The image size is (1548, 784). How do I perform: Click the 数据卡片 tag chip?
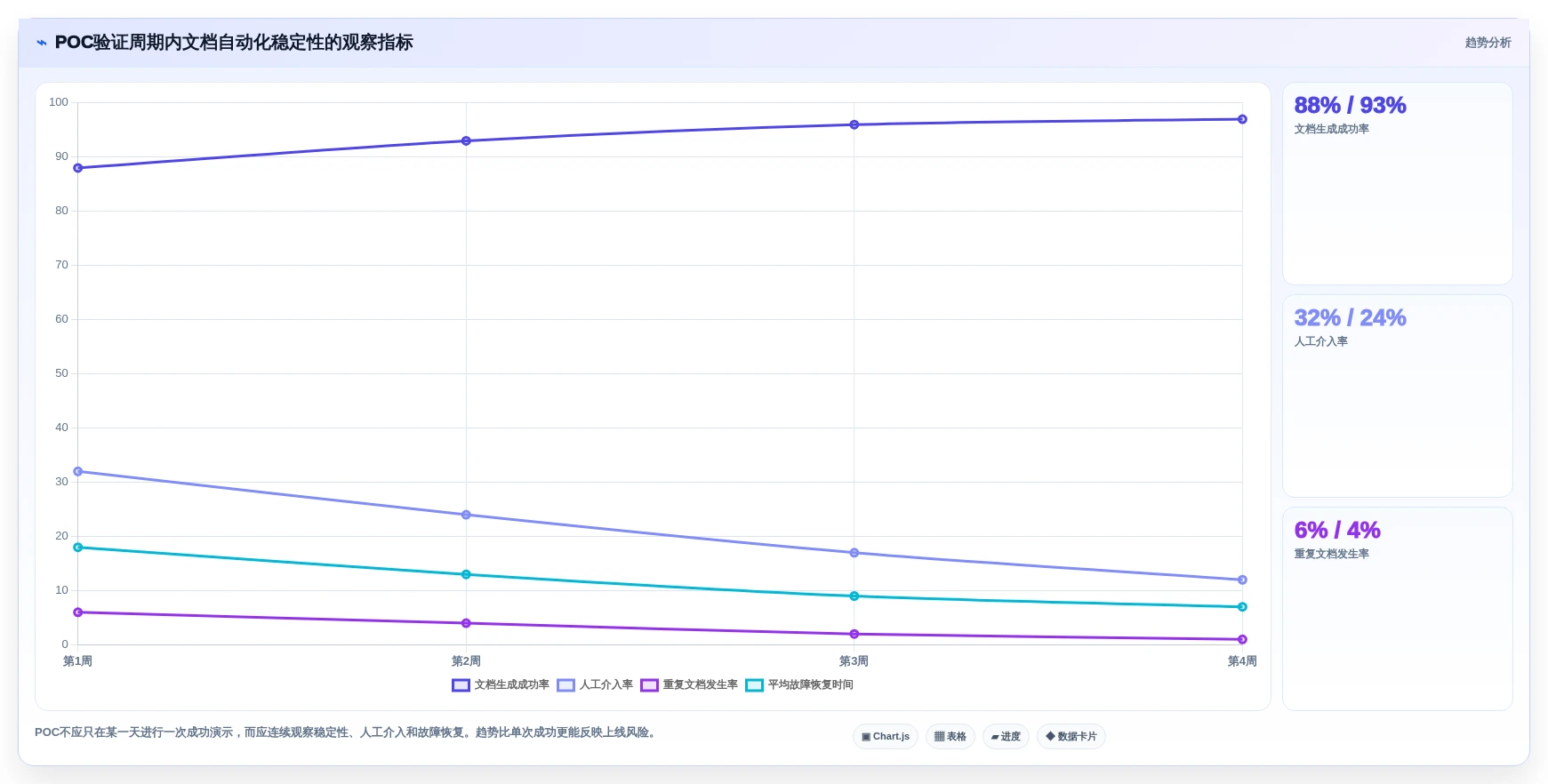tap(1071, 736)
